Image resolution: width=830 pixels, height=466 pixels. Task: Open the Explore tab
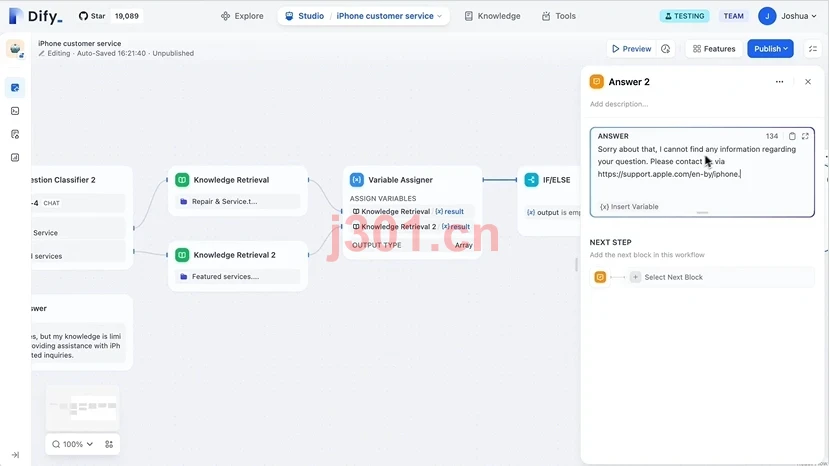click(242, 16)
